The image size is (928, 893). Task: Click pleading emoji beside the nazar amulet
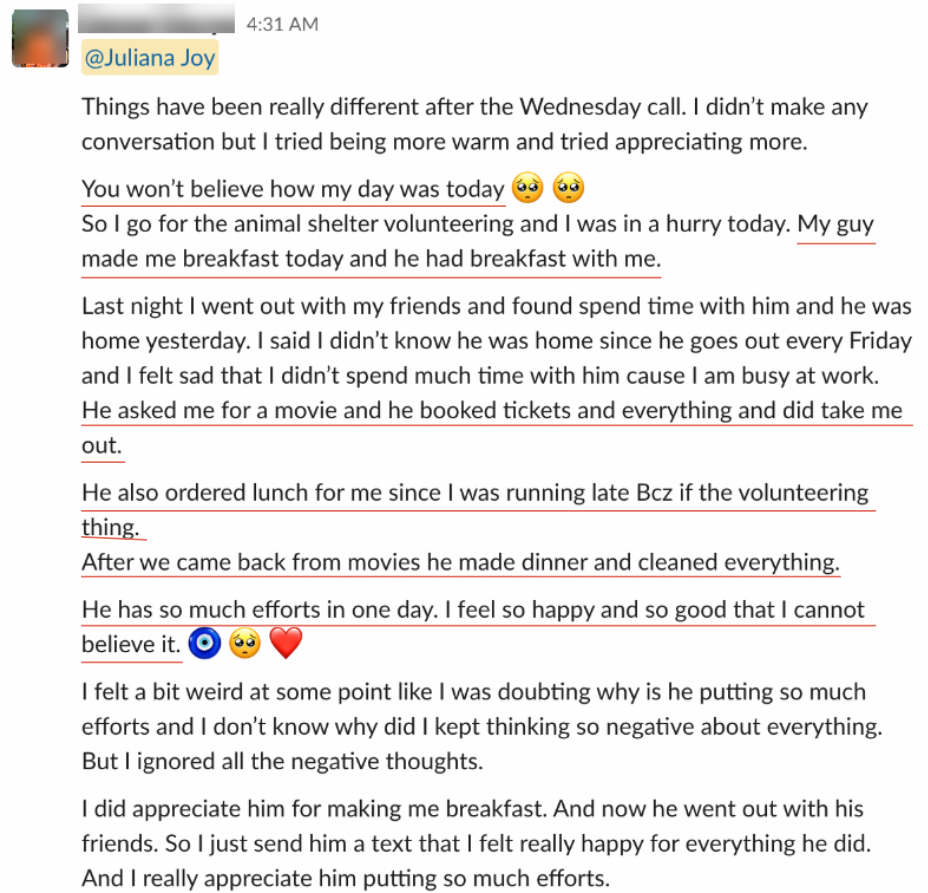(244, 644)
